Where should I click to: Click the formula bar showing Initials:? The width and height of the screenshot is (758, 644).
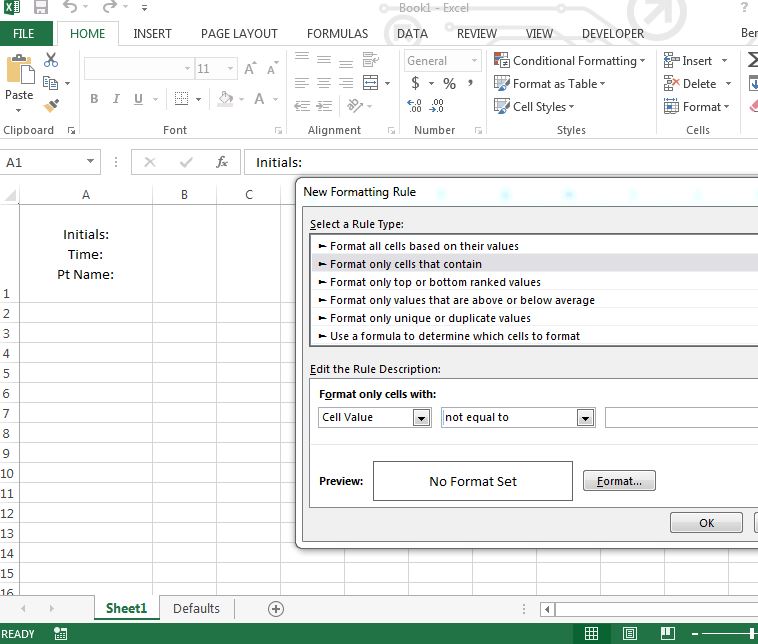[501, 162]
